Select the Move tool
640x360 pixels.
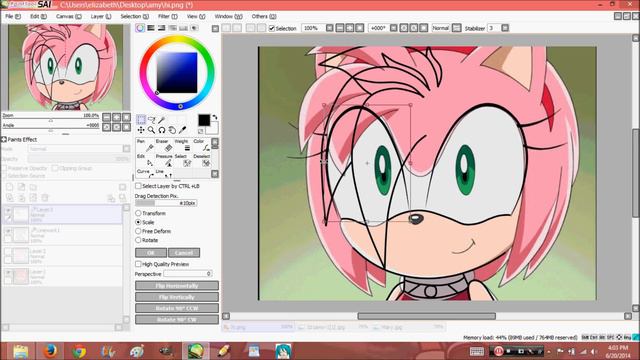tap(141, 130)
